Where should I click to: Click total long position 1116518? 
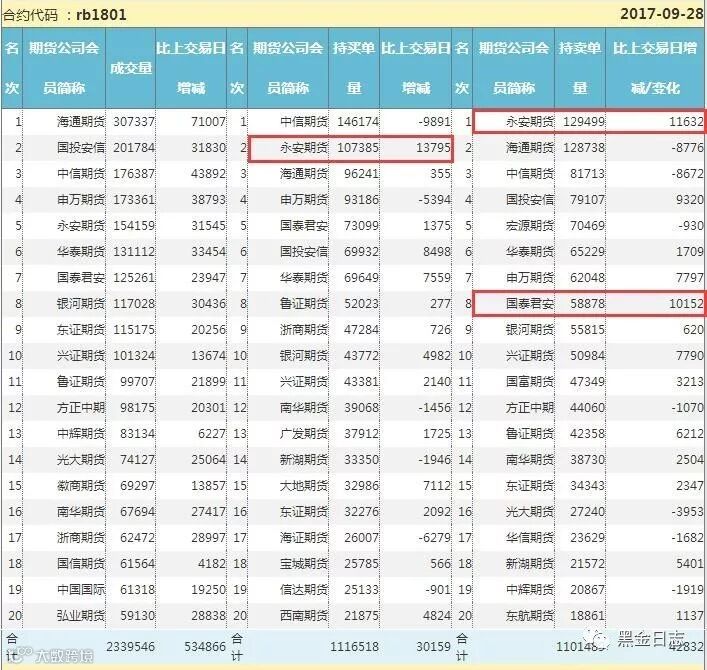tap(354, 647)
